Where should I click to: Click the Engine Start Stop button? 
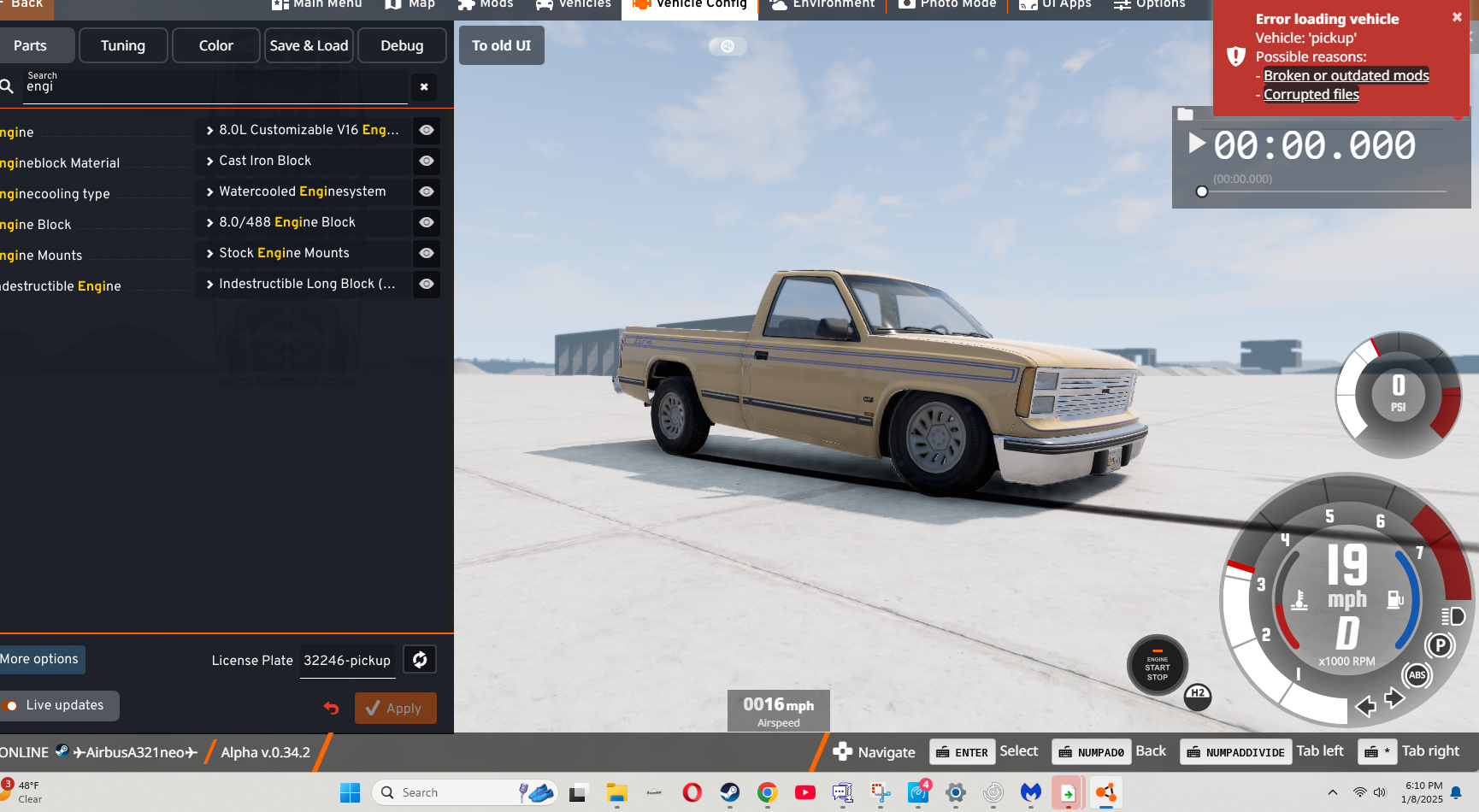(x=1158, y=665)
